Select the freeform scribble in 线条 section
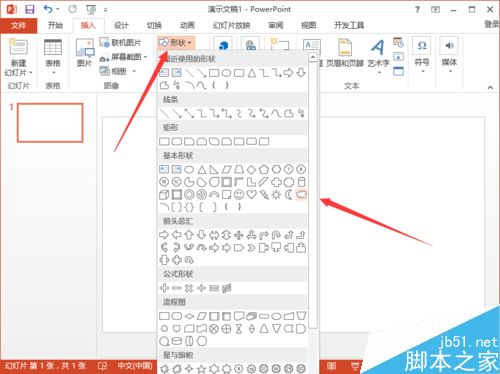 (x=301, y=113)
